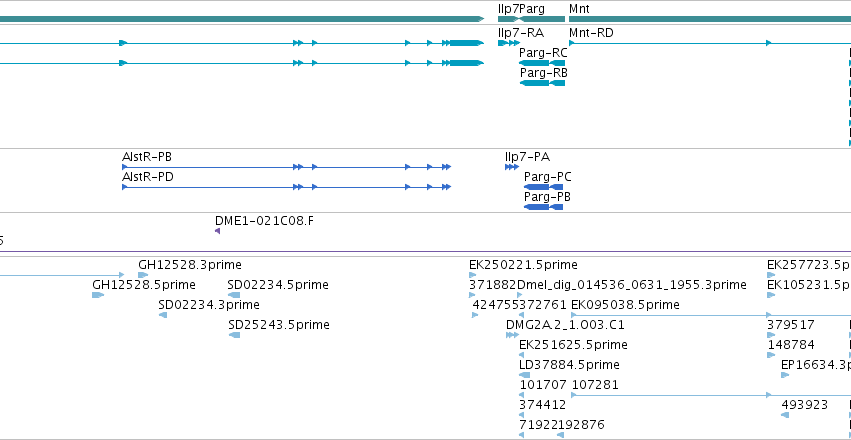Open Dmel_dig_014536_0631_1955.3prime feature
Image resolution: width=851 pixels, height=440 pixels.
click(x=519, y=295)
